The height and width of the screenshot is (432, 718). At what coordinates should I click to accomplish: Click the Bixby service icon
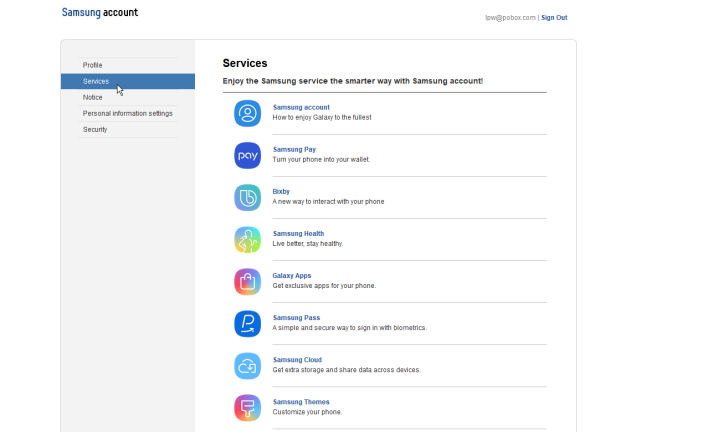pyautogui.click(x=247, y=197)
